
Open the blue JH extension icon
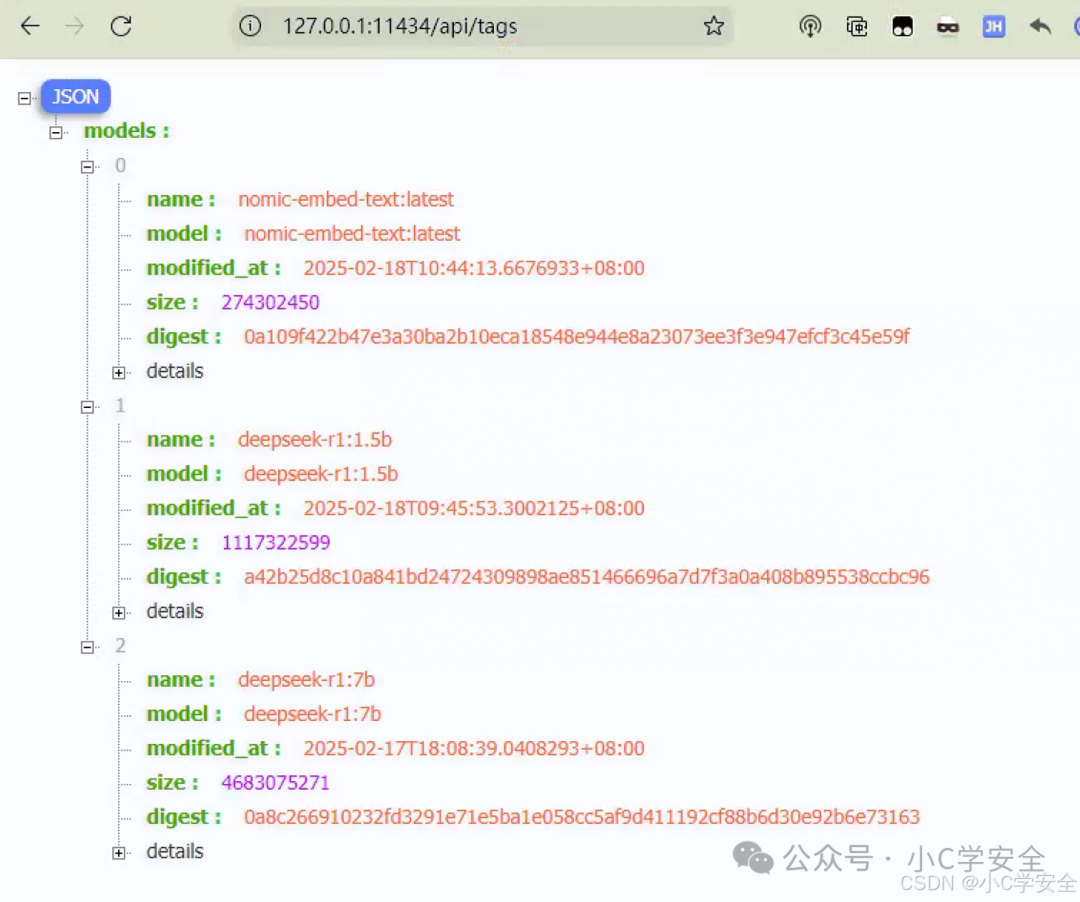tap(993, 26)
